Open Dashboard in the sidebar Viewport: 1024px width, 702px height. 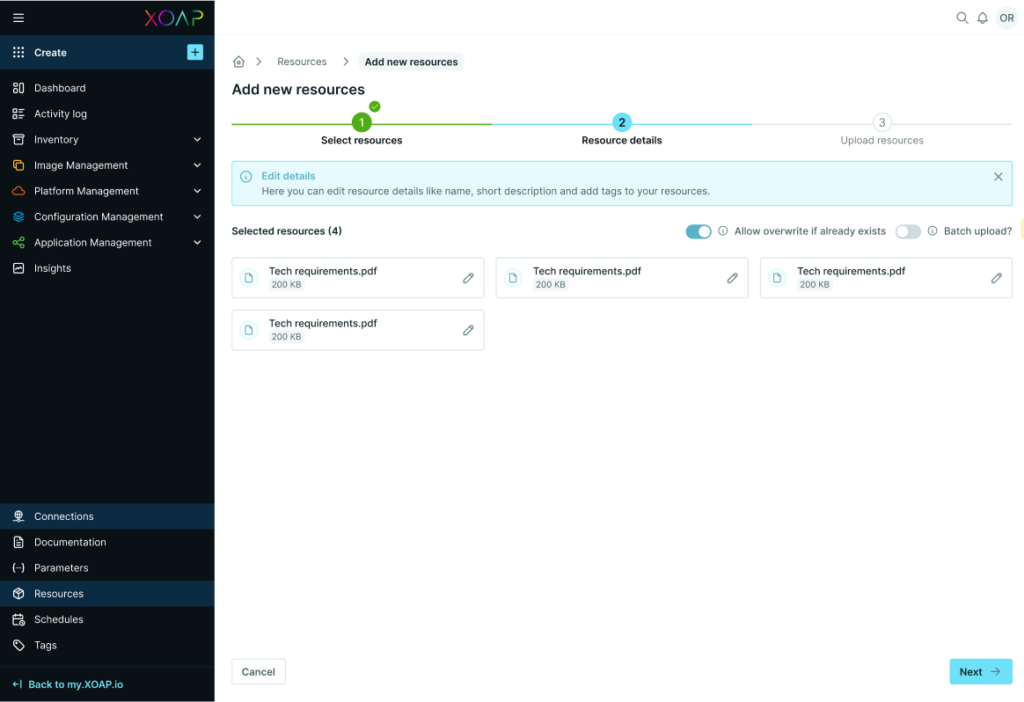tap(107, 88)
